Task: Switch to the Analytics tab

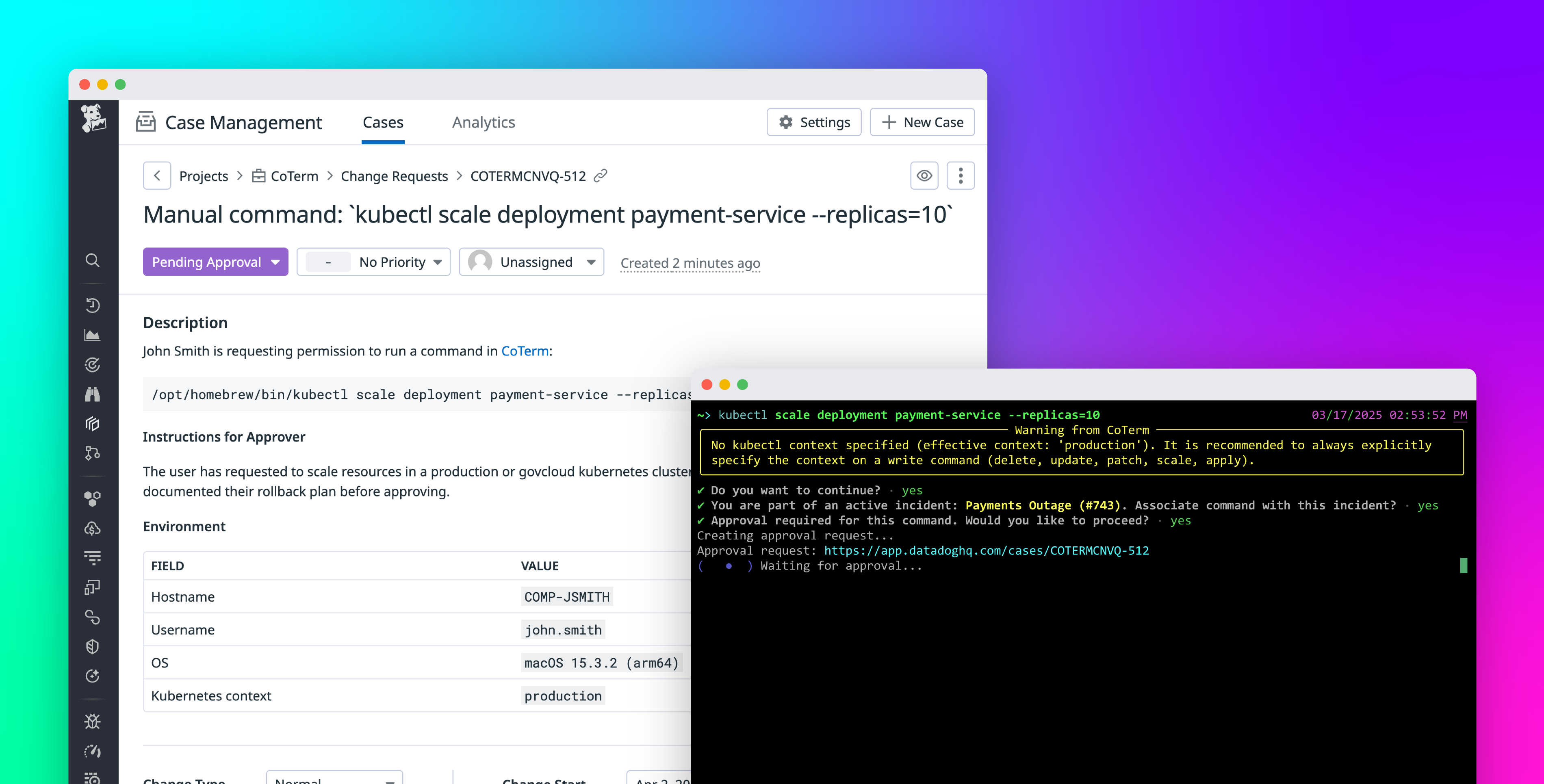Action: pyautogui.click(x=483, y=122)
